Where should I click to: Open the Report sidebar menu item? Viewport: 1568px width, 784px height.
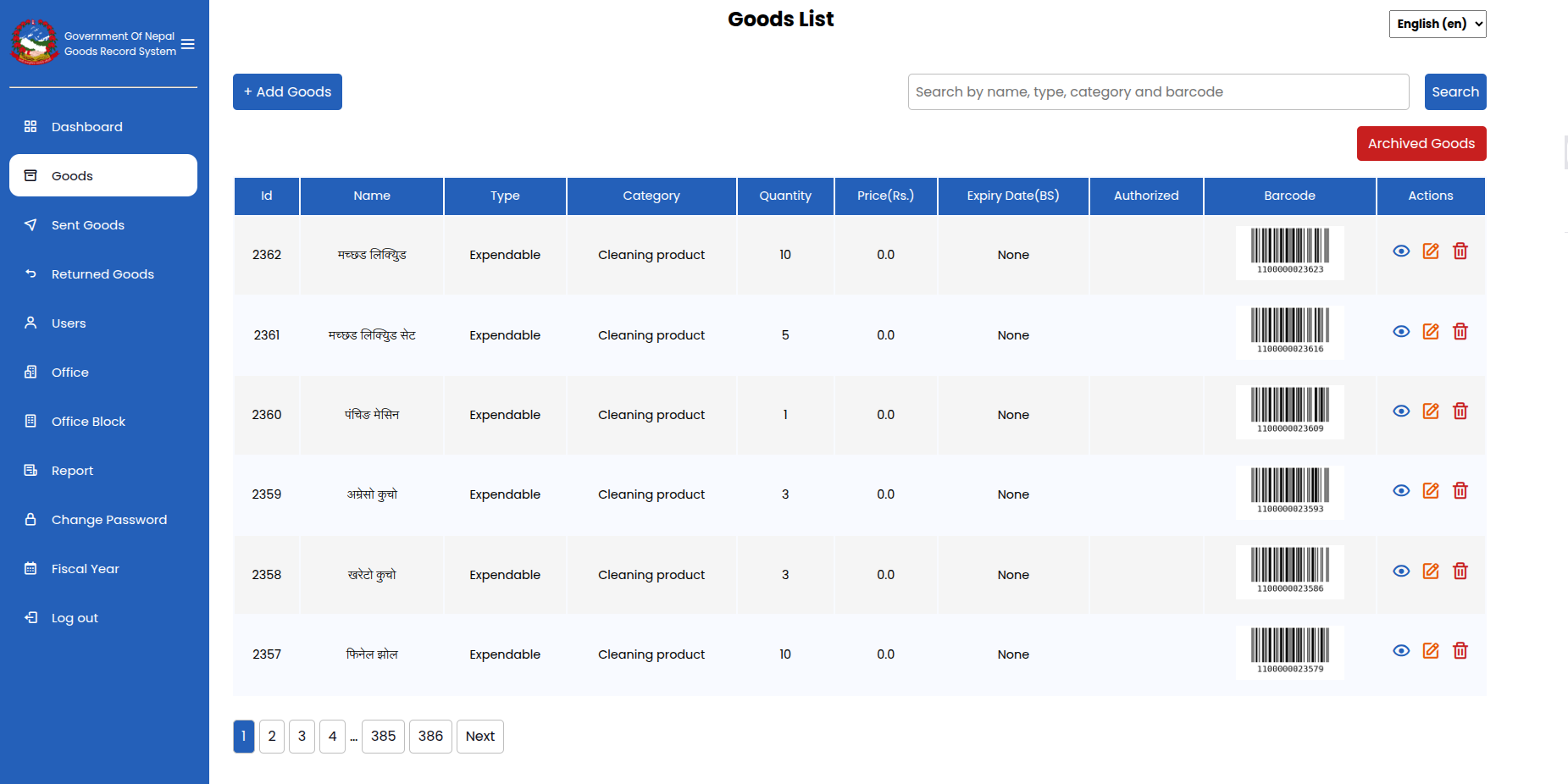(x=72, y=471)
